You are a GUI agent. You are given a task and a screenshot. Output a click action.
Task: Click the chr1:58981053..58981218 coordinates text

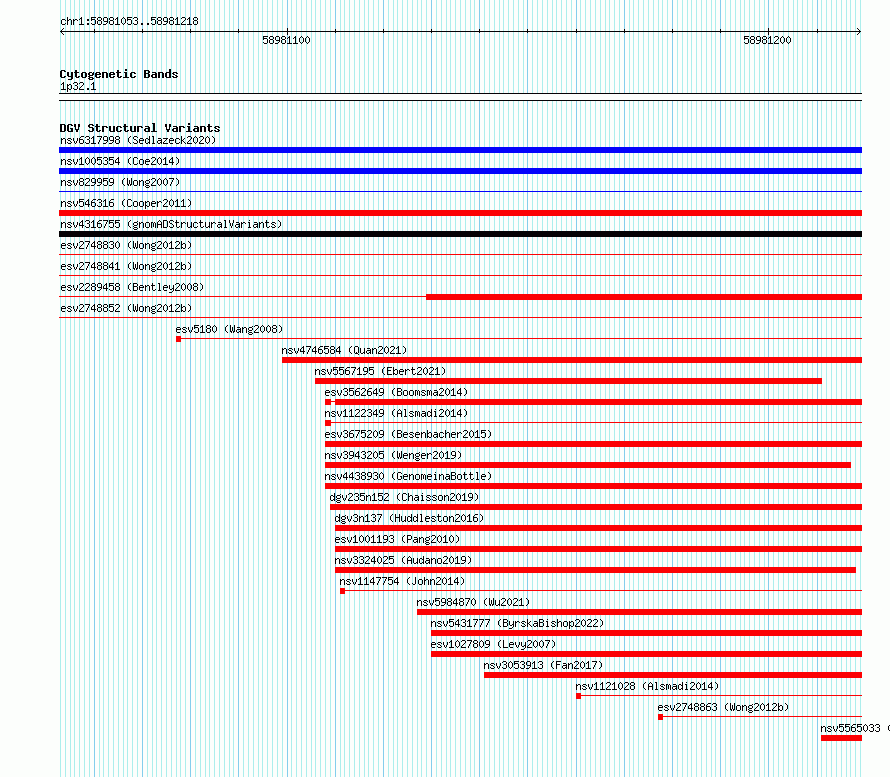129,21
